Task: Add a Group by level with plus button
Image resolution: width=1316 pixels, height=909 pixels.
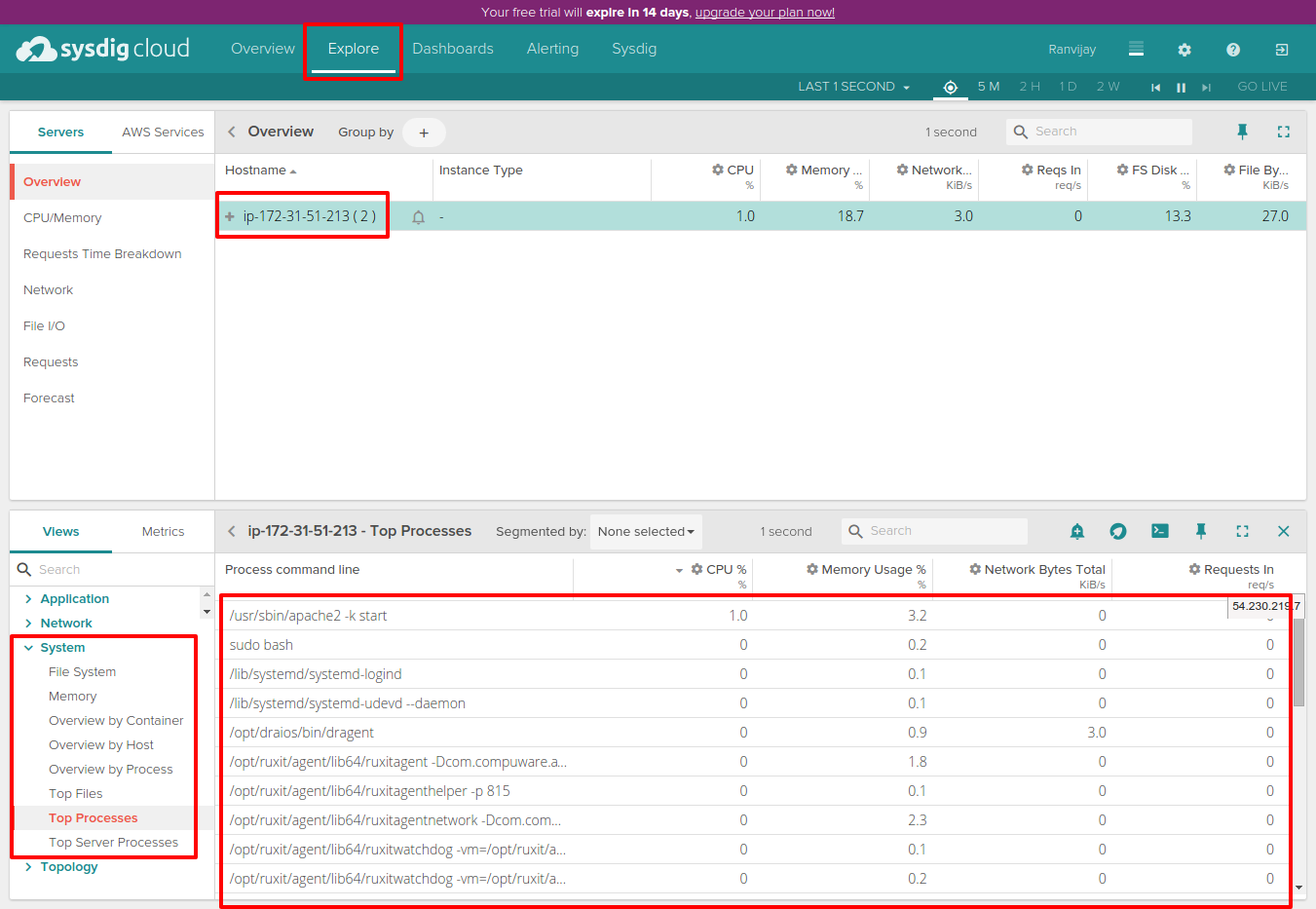Action: 424,133
